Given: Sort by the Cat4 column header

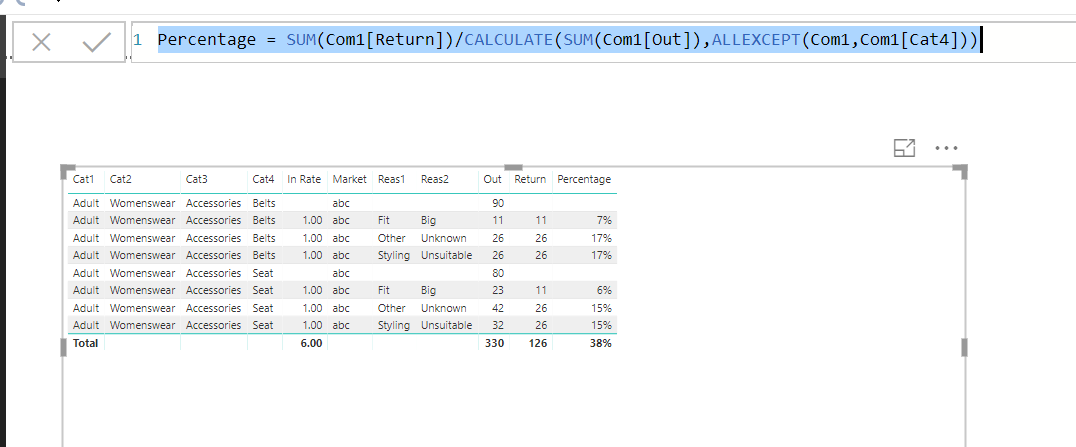Looking at the screenshot, I should point(264,179).
